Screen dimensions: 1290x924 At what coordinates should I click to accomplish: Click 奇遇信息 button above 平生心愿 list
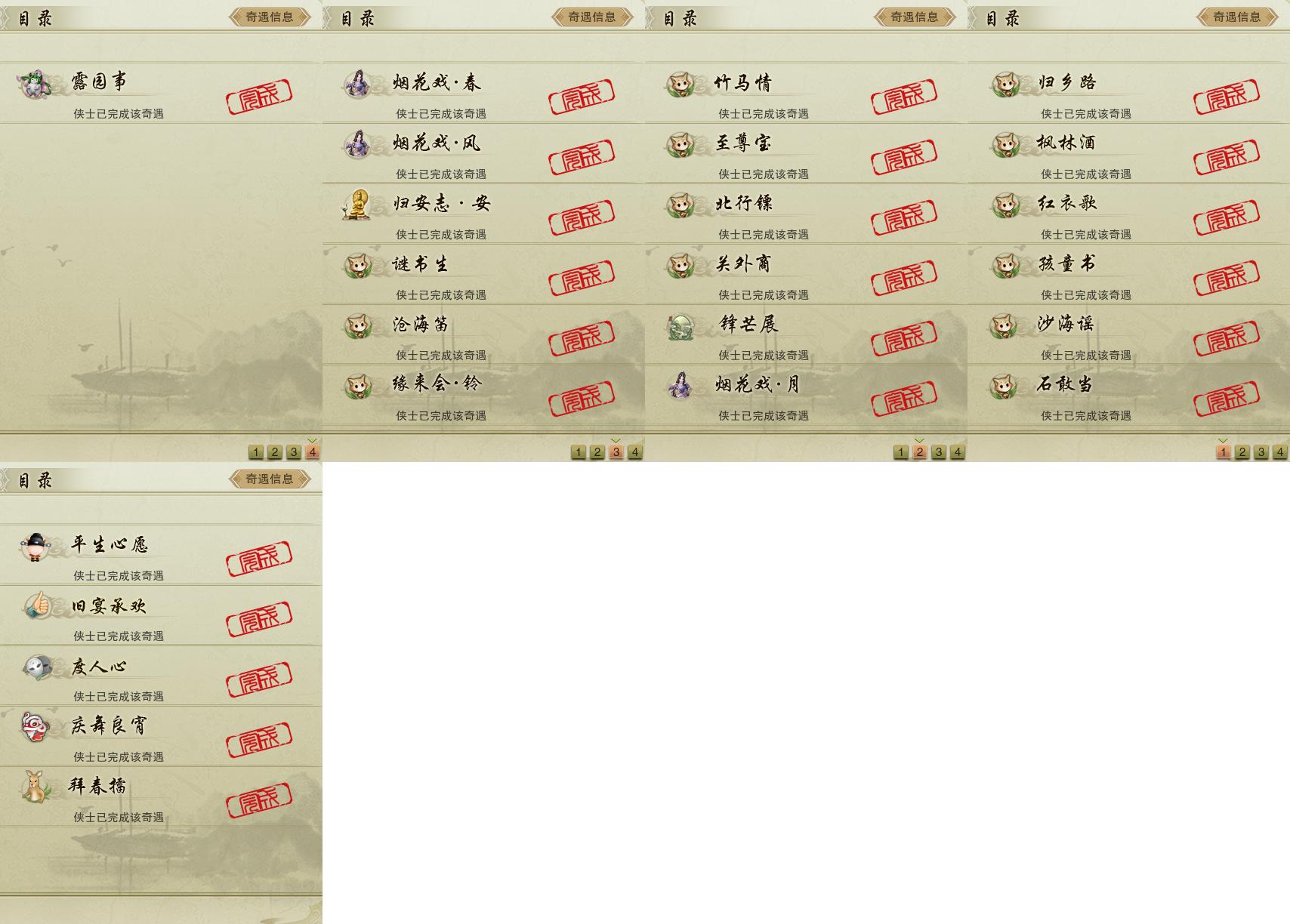coord(270,479)
